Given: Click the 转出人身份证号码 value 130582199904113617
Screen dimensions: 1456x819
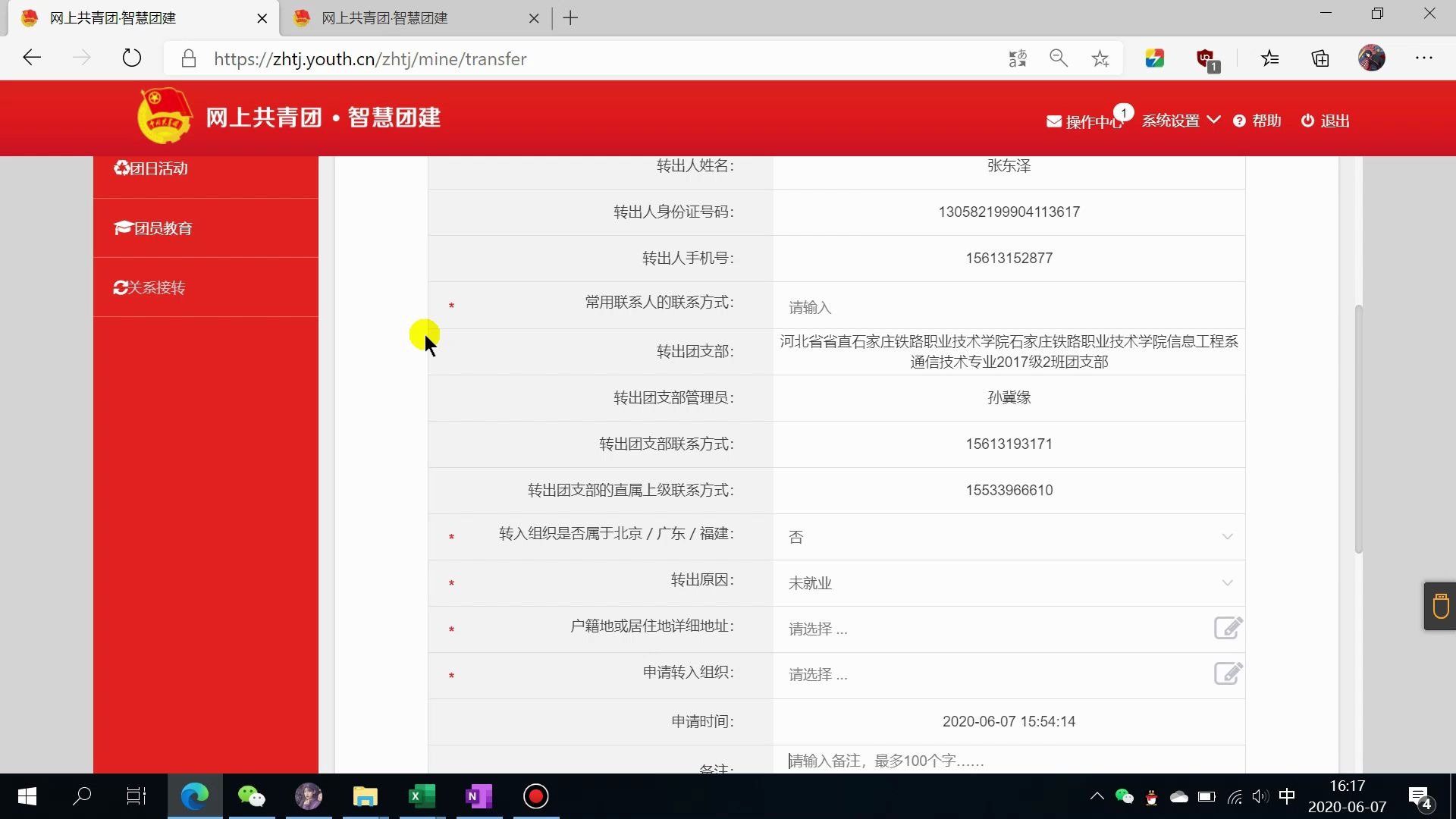Looking at the screenshot, I should [x=1009, y=212].
